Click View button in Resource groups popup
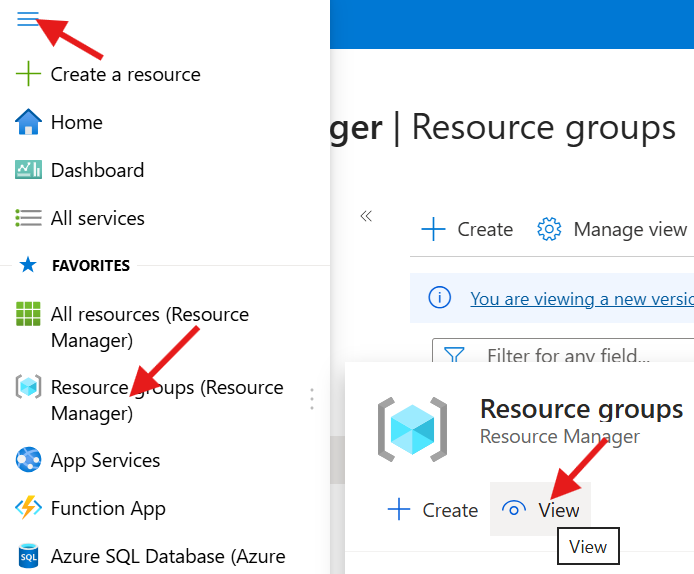 (x=541, y=510)
